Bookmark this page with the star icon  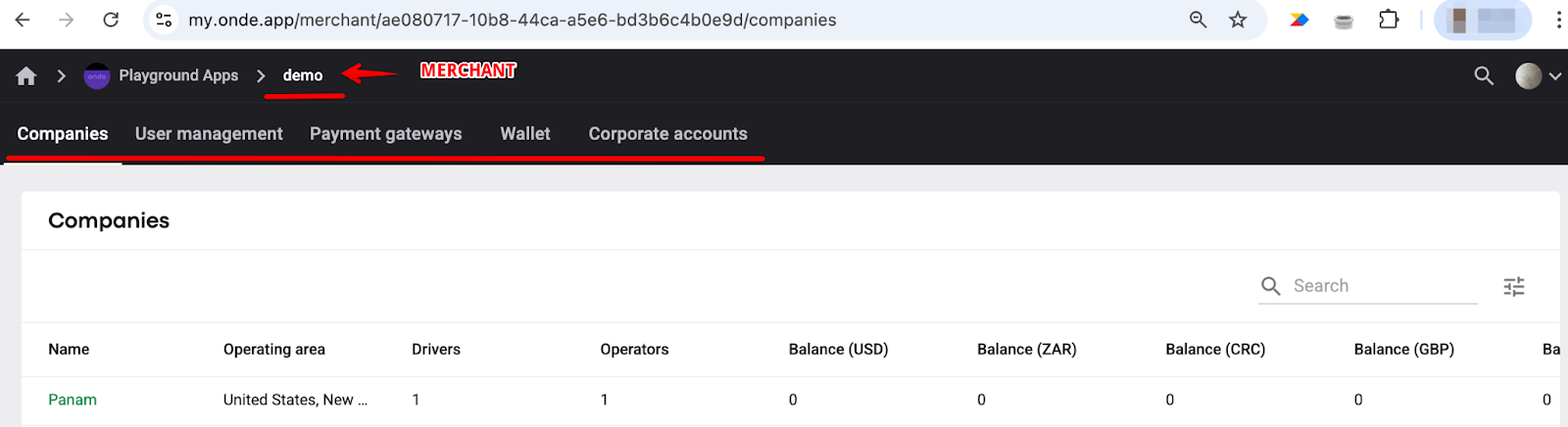pyautogui.click(x=1238, y=20)
